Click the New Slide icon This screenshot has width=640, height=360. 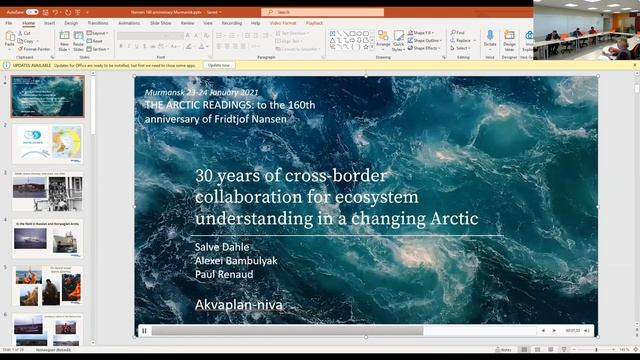[64, 36]
